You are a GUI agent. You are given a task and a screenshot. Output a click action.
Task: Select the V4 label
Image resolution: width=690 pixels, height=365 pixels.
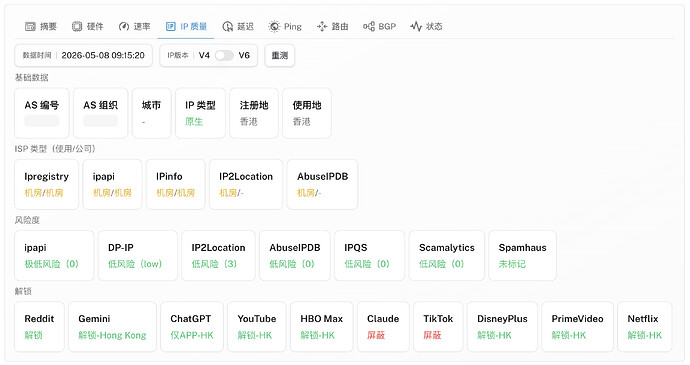click(204, 55)
